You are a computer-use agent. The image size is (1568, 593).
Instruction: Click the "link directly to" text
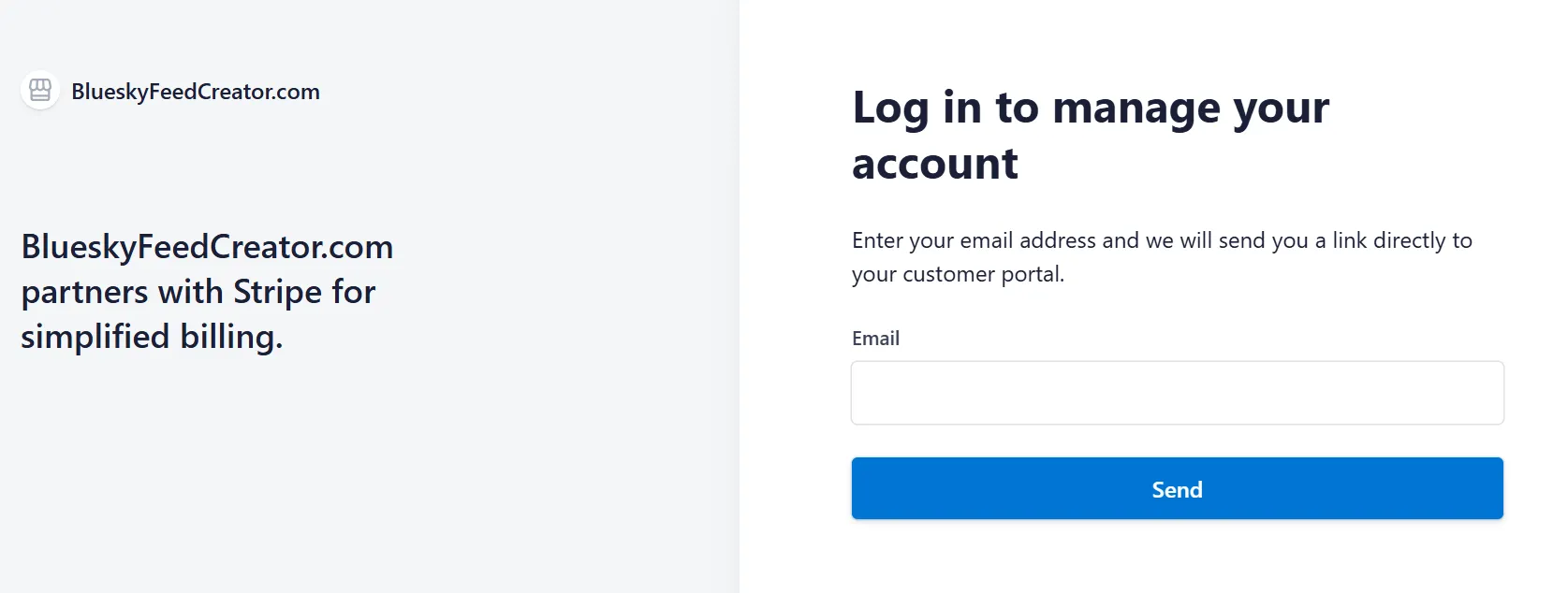tap(1401, 240)
